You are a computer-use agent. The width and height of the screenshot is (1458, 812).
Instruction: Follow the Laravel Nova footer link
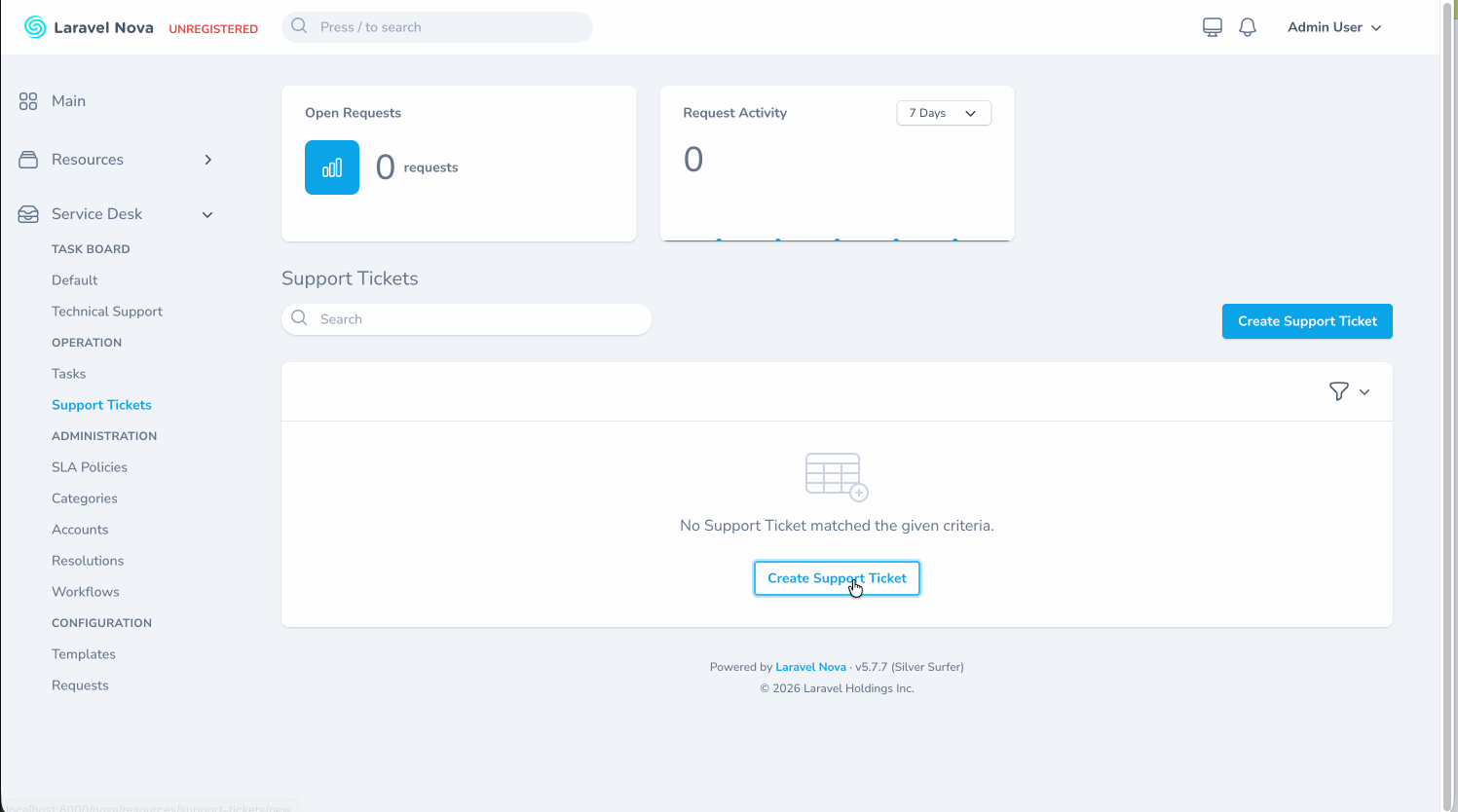[x=810, y=667]
